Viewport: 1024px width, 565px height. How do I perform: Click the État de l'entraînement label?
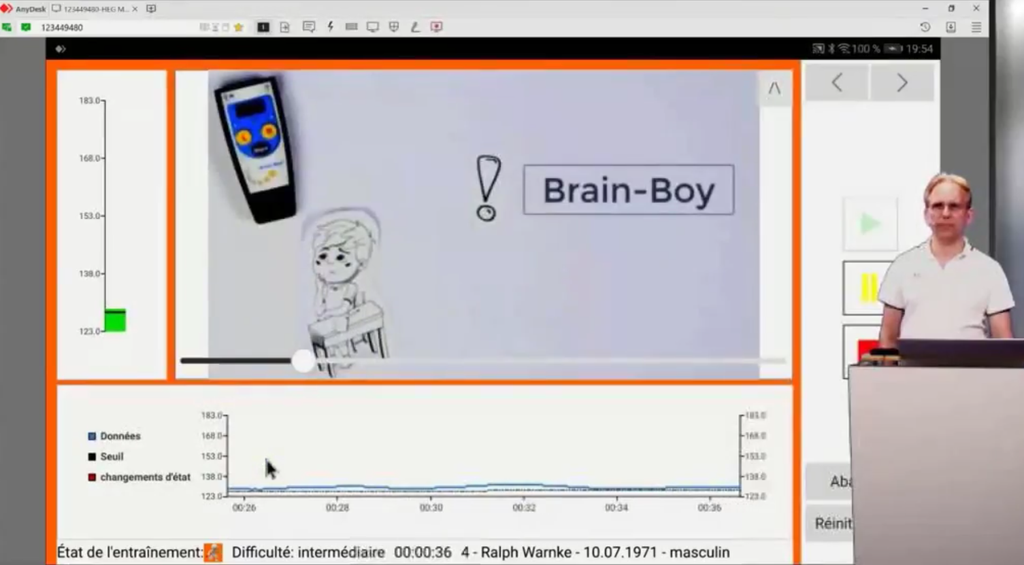pos(130,552)
